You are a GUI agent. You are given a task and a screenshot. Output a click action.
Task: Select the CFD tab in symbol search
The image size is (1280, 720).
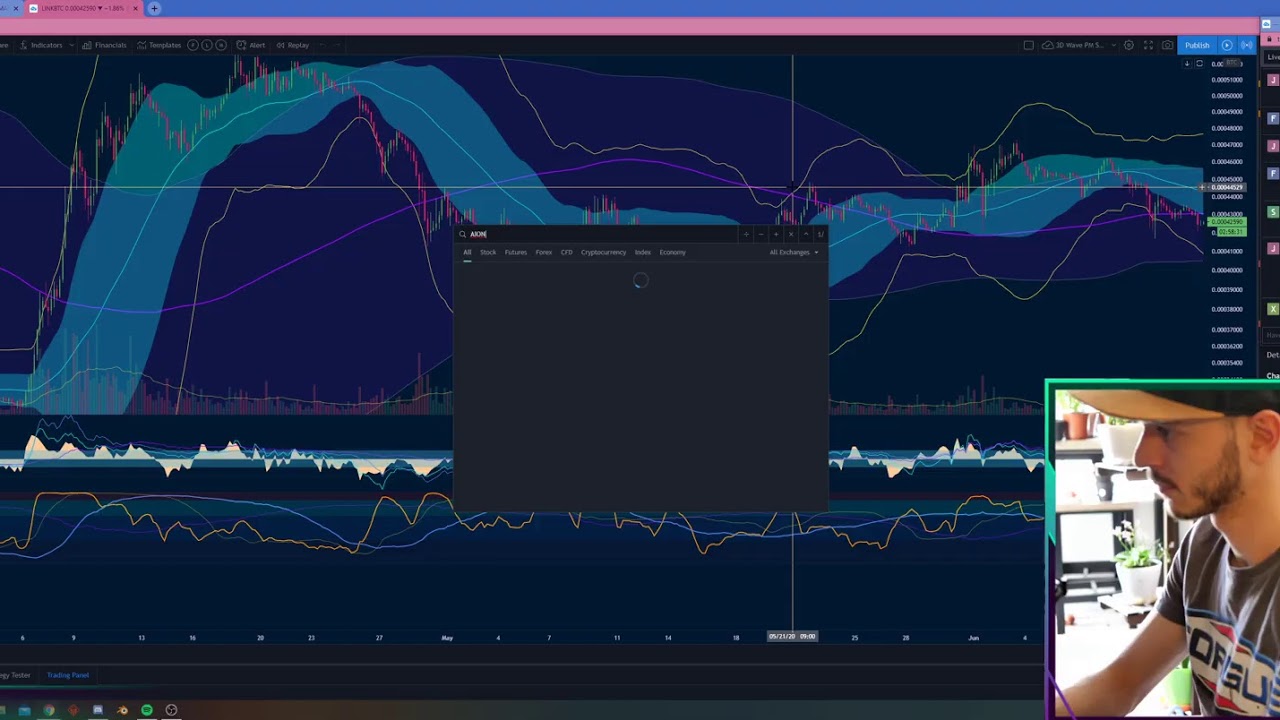566,252
